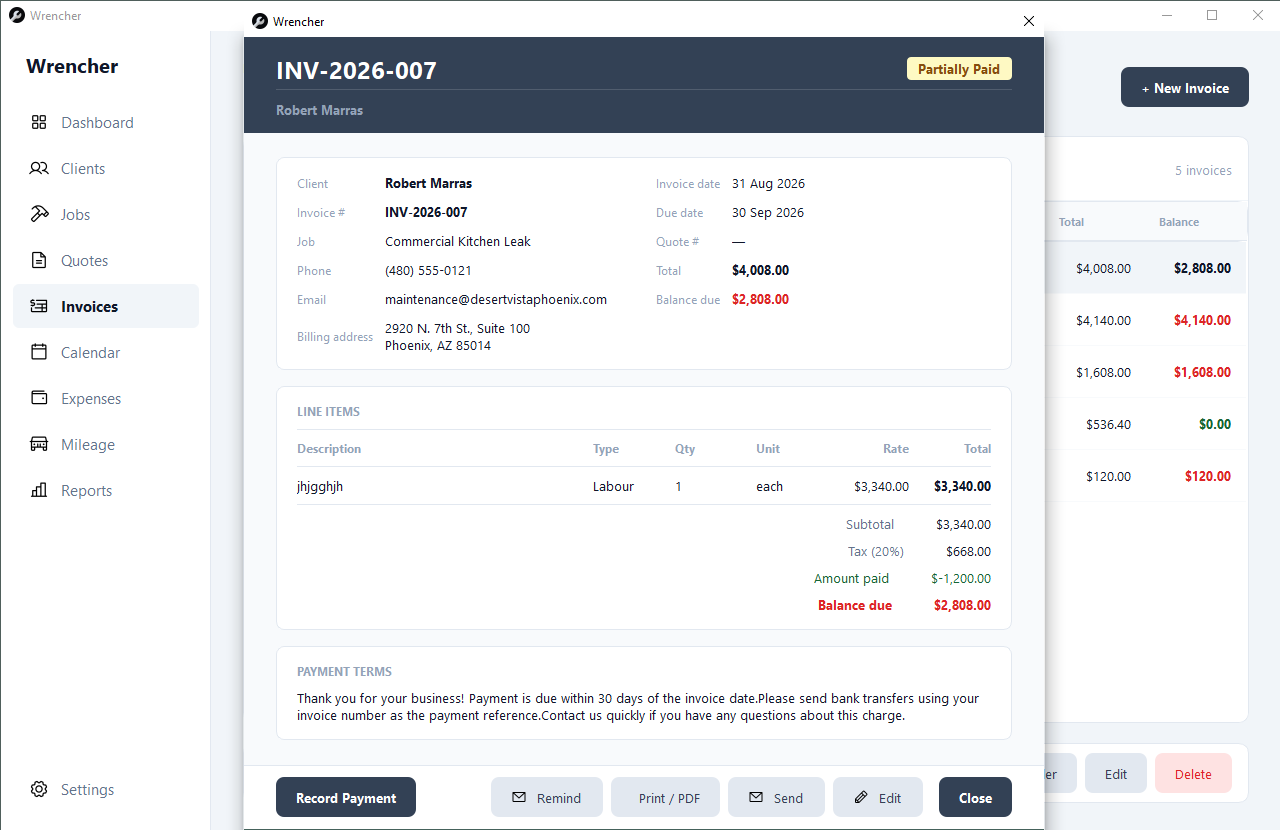1280x830 pixels.
Task: Click line item description jhjgghjh
Action: [320, 487]
